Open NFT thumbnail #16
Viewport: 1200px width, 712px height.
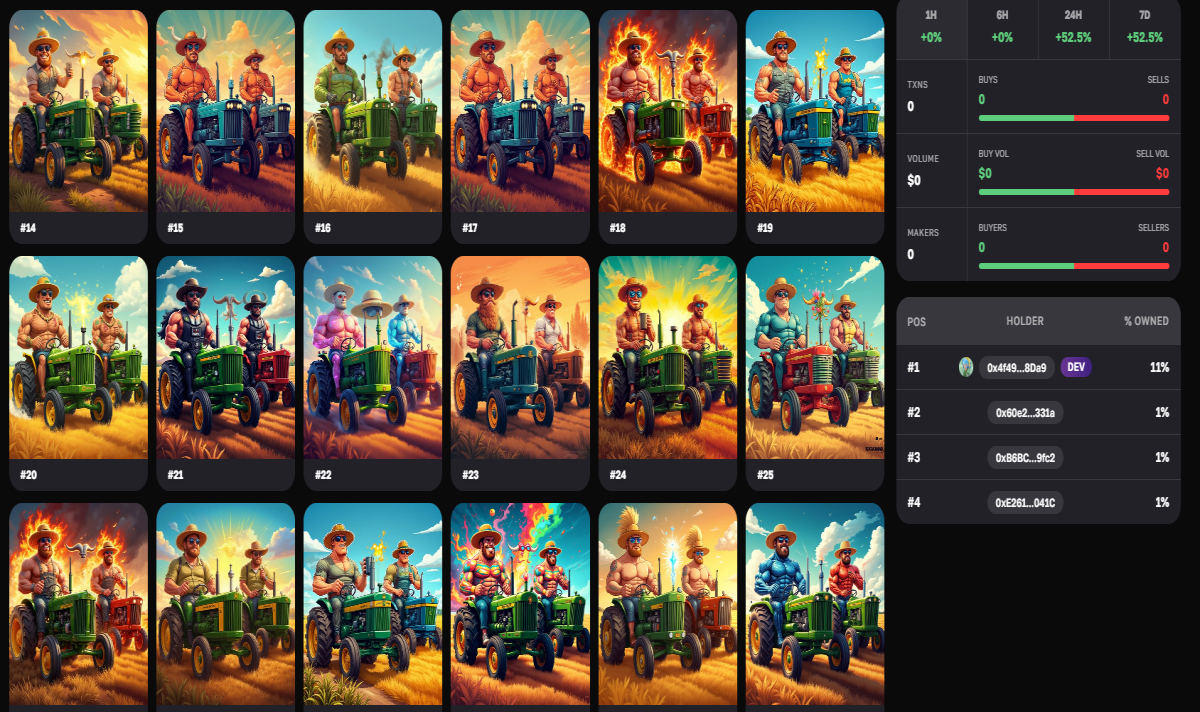tap(373, 111)
